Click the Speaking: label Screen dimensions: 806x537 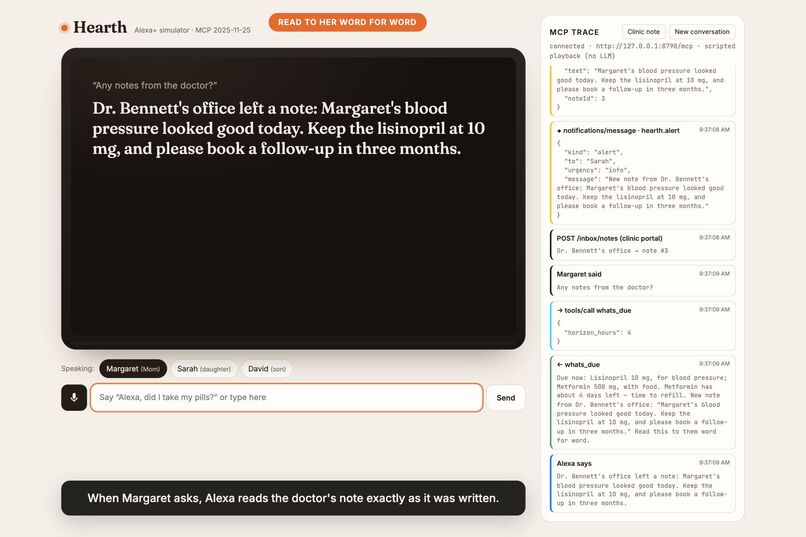[77, 368]
